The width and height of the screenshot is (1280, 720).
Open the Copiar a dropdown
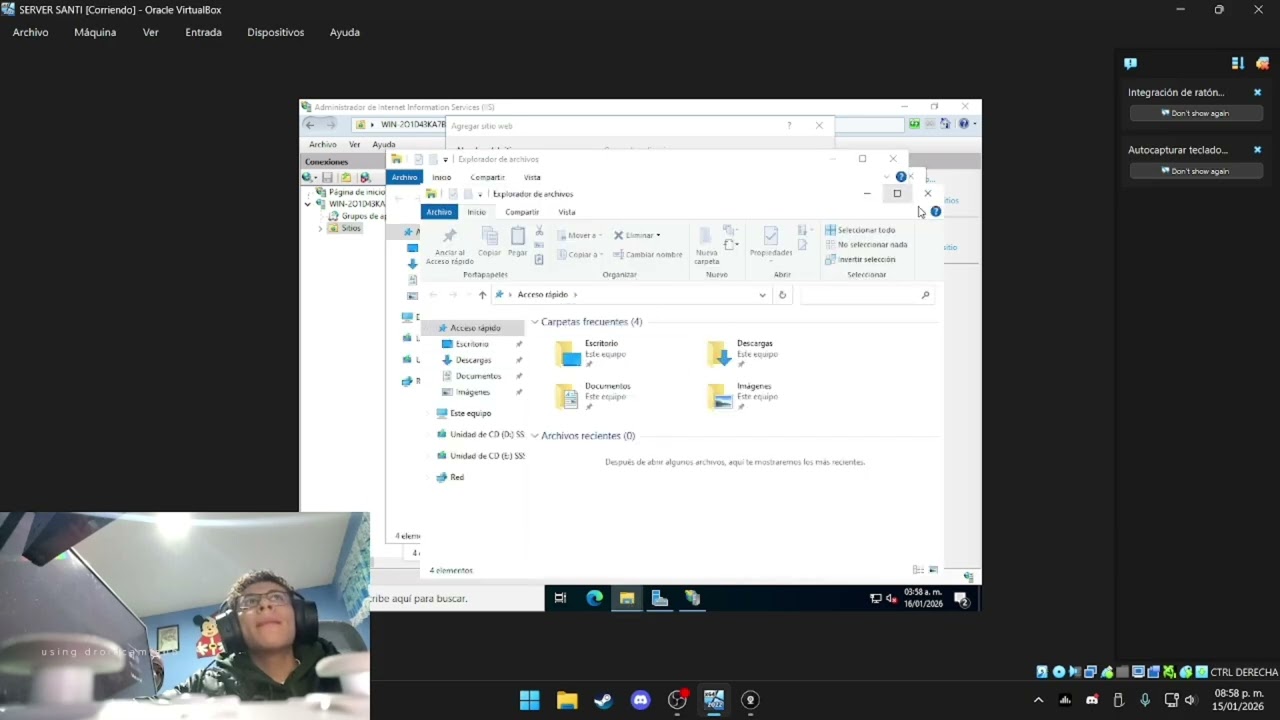(580, 254)
